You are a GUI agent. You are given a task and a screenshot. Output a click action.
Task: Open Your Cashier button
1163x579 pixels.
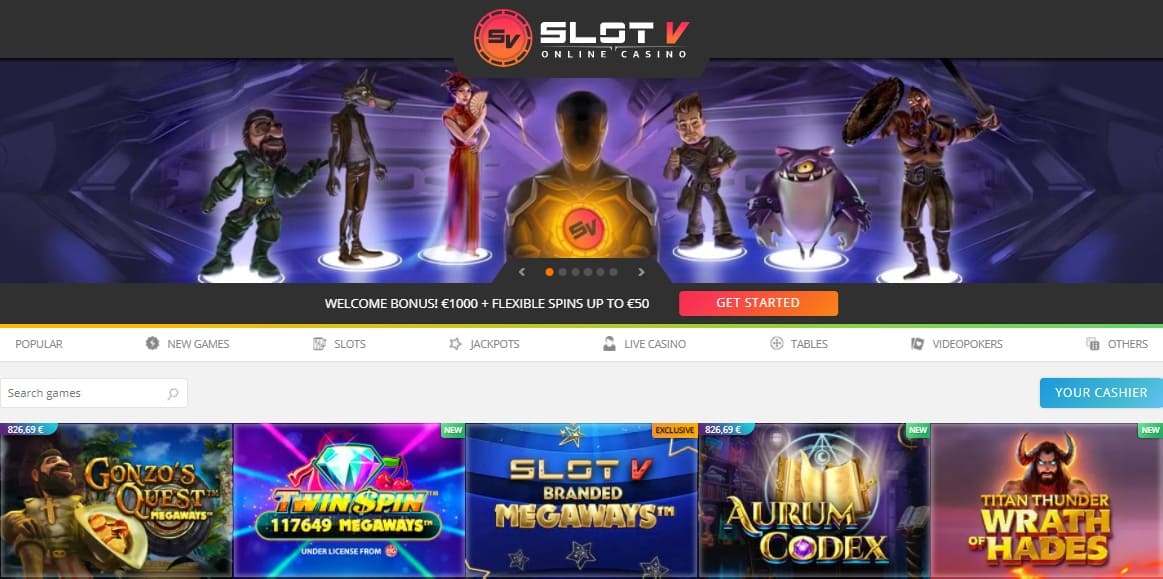(1101, 393)
